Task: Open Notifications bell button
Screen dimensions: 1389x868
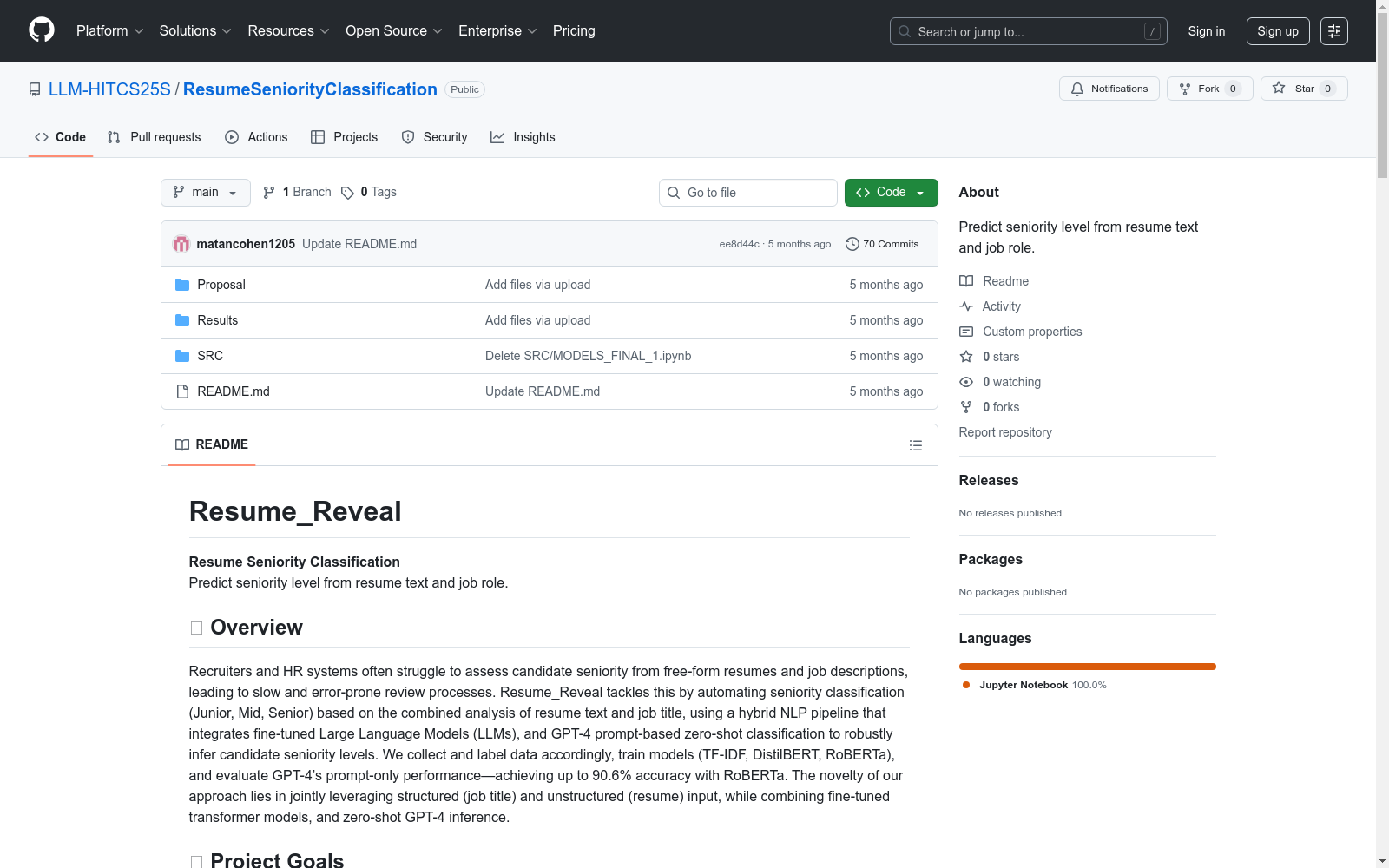Action: click(1109, 89)
